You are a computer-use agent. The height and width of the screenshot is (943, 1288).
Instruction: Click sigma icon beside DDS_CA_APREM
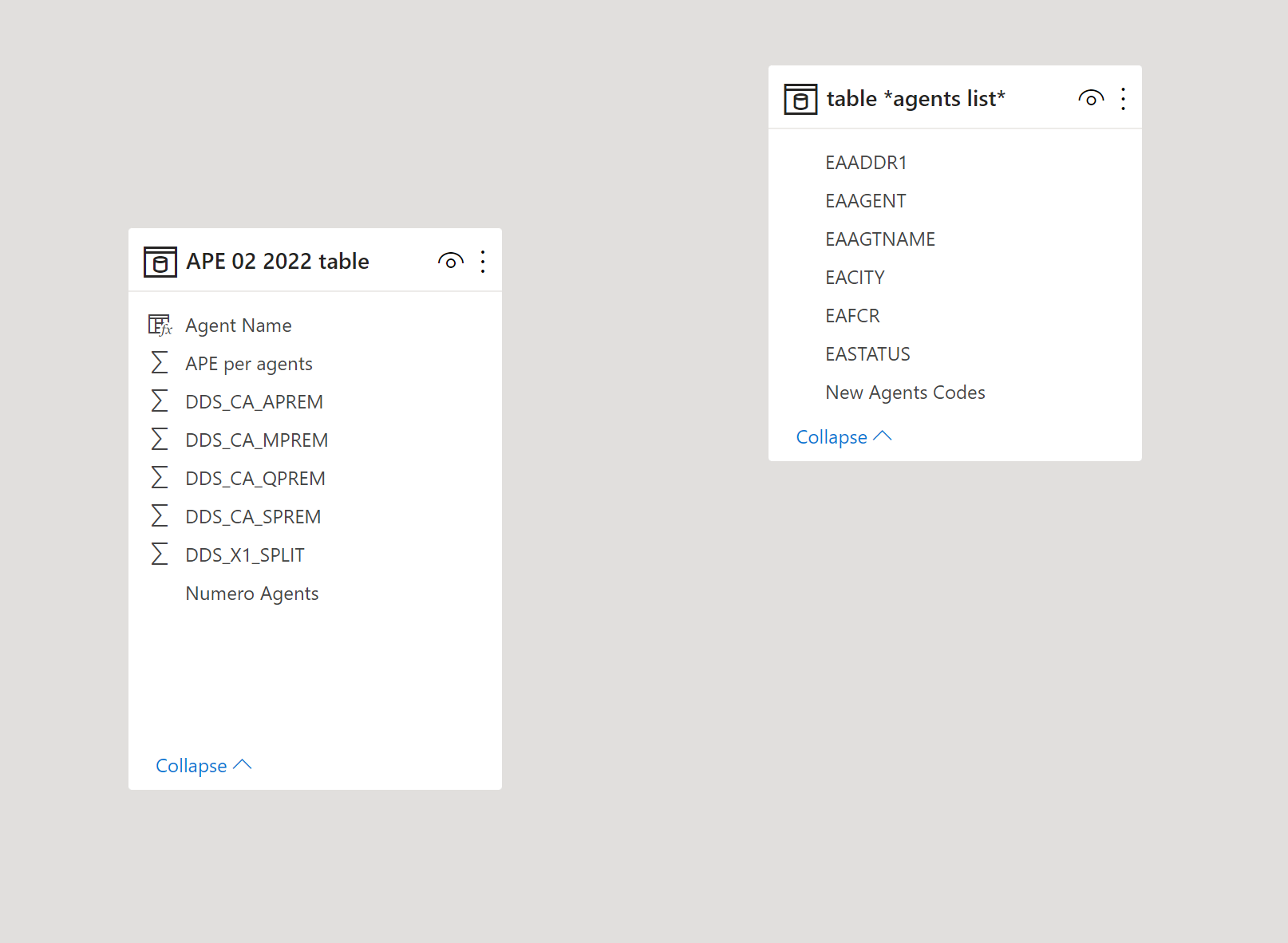160,401
